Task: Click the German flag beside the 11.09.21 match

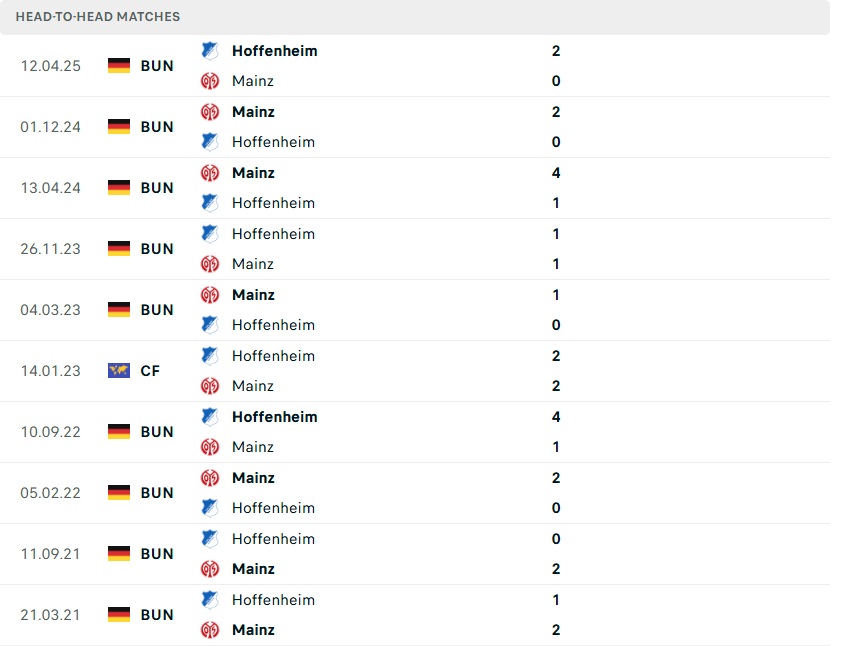Action: [x=119, y=554]
